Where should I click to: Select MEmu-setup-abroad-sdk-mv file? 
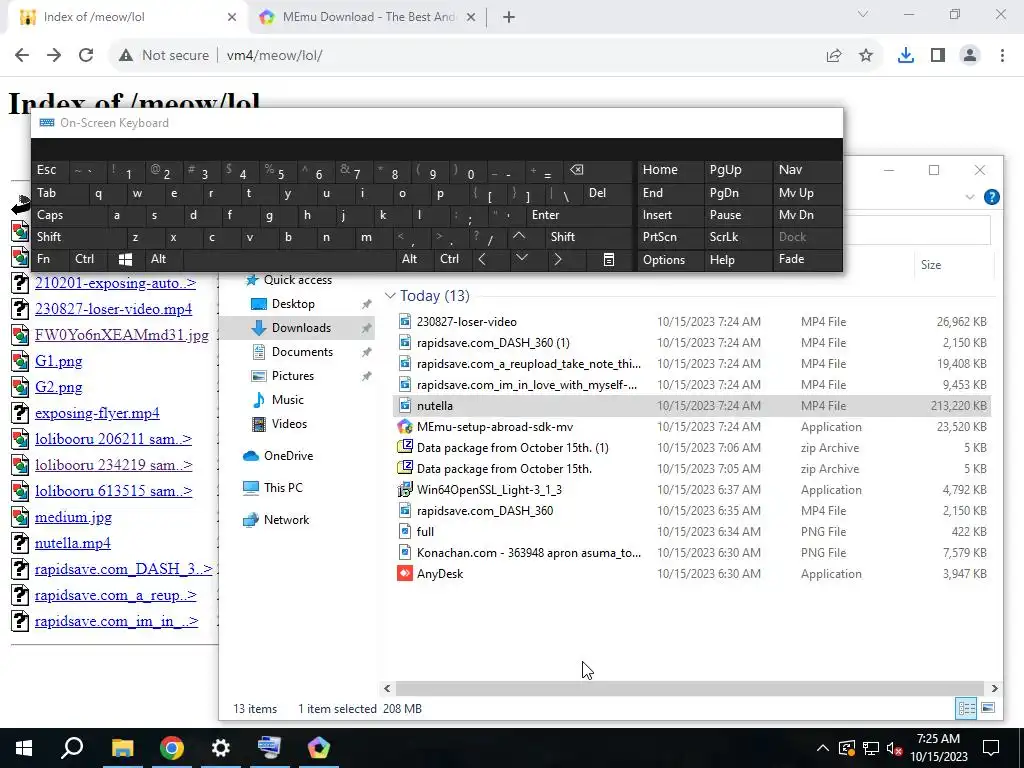pyautogui.click(x=494, y=427)
